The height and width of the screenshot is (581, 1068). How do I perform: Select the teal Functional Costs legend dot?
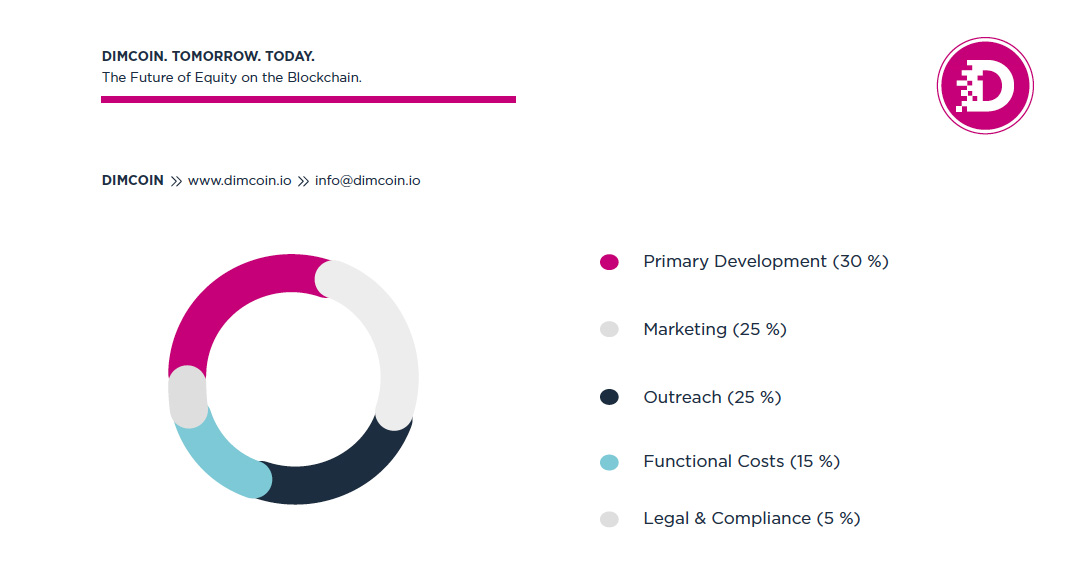pos(609,462)
